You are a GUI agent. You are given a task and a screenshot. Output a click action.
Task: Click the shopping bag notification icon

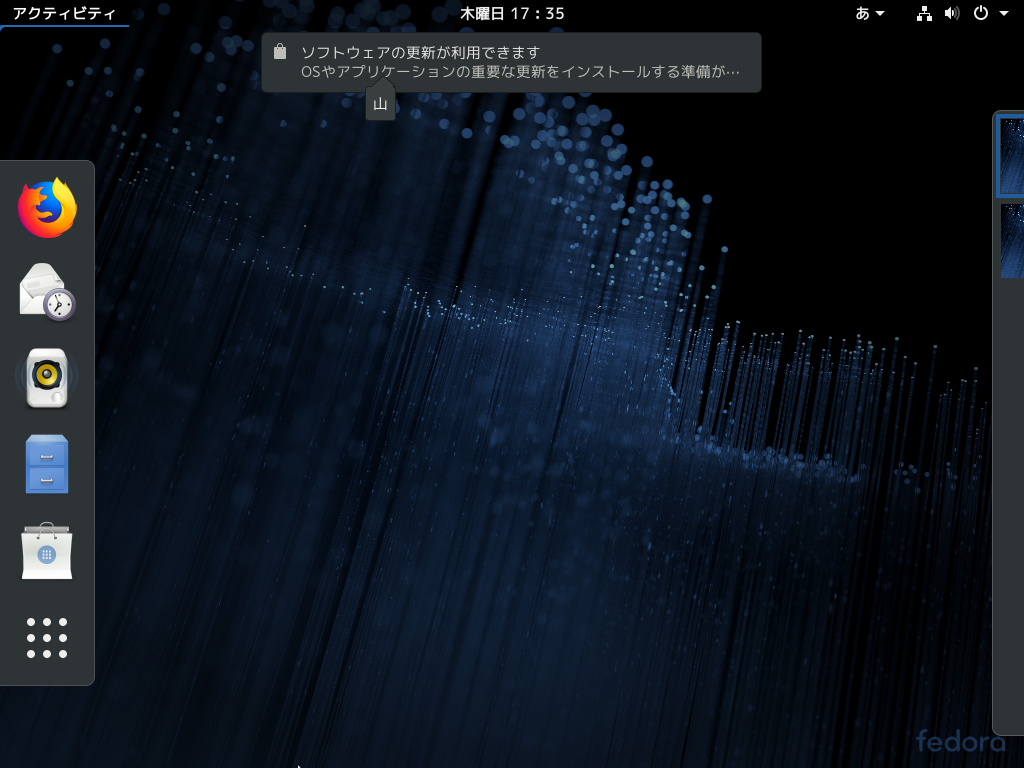click(280, 52)
